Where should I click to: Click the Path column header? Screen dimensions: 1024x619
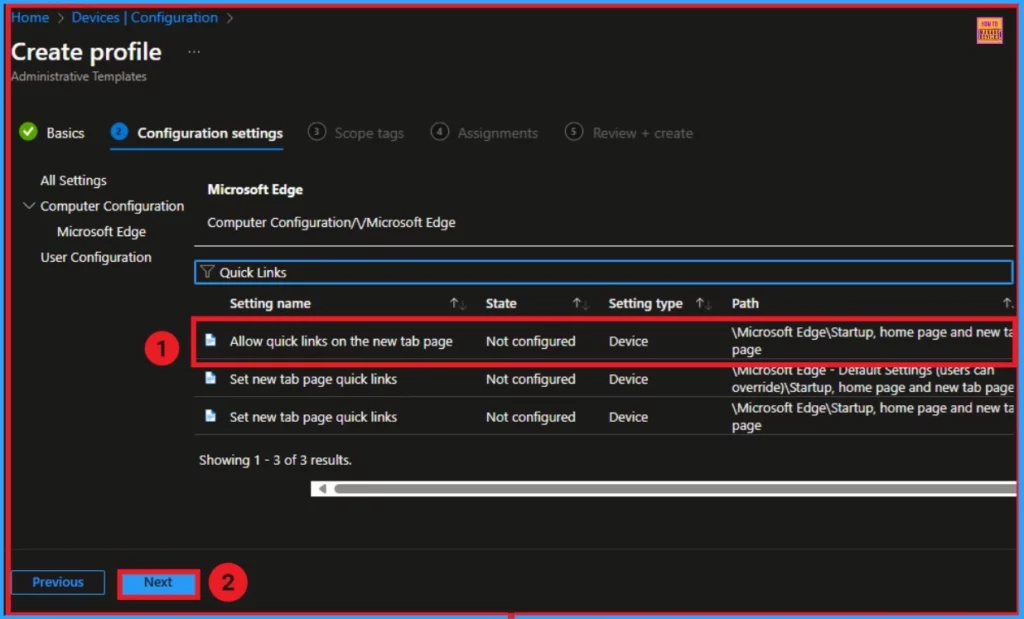tap(745, 304)
